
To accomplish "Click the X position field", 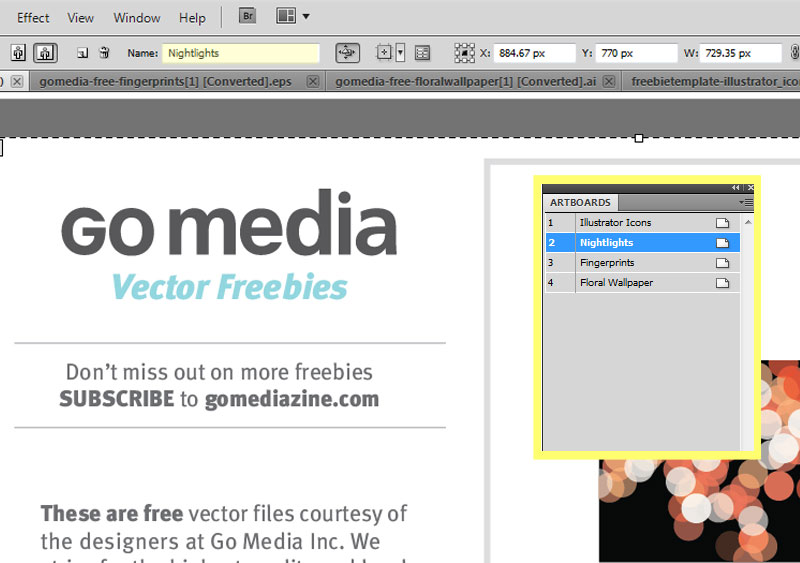I will (x=534, y=53).
